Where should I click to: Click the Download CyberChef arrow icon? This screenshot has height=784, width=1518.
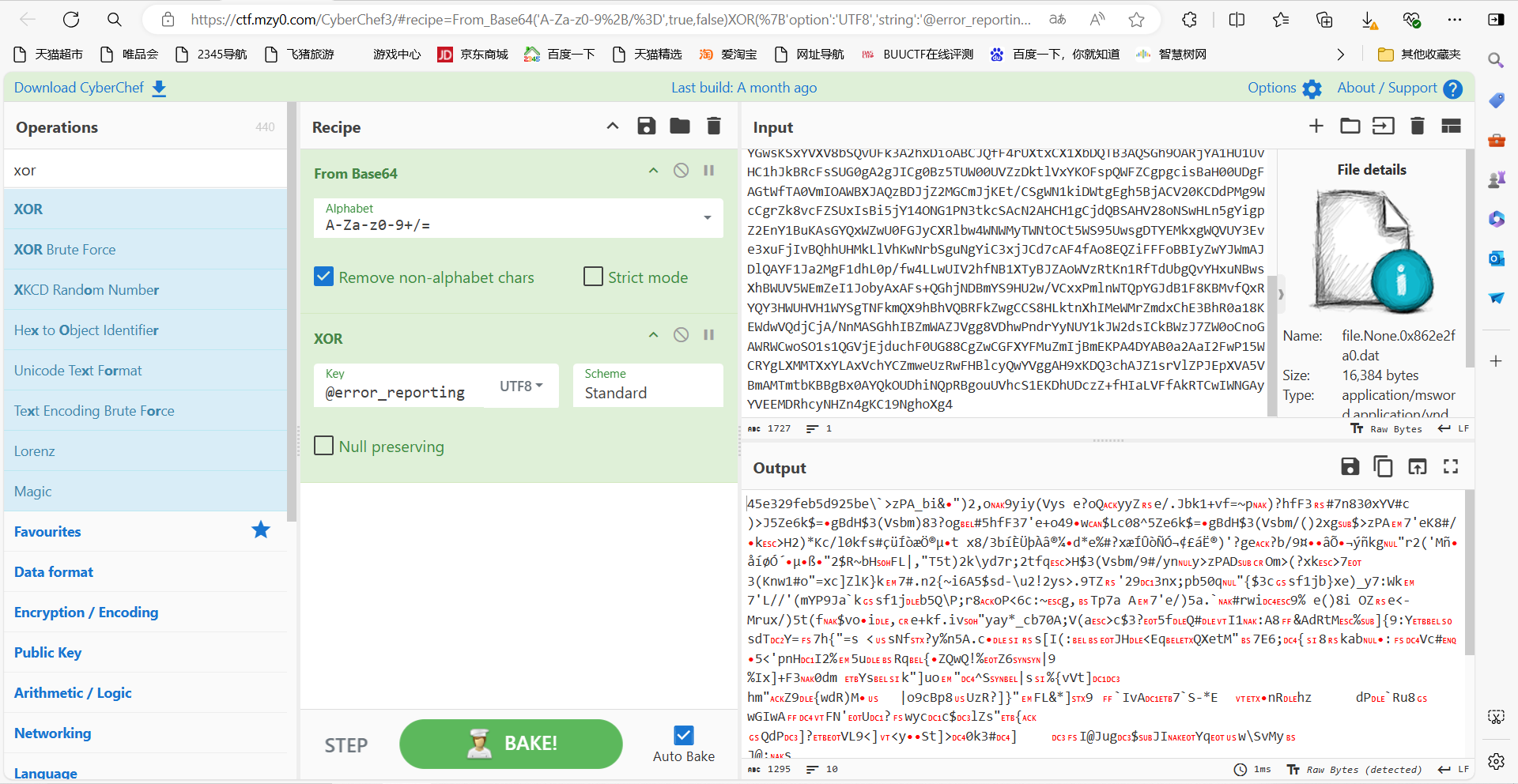159,89
